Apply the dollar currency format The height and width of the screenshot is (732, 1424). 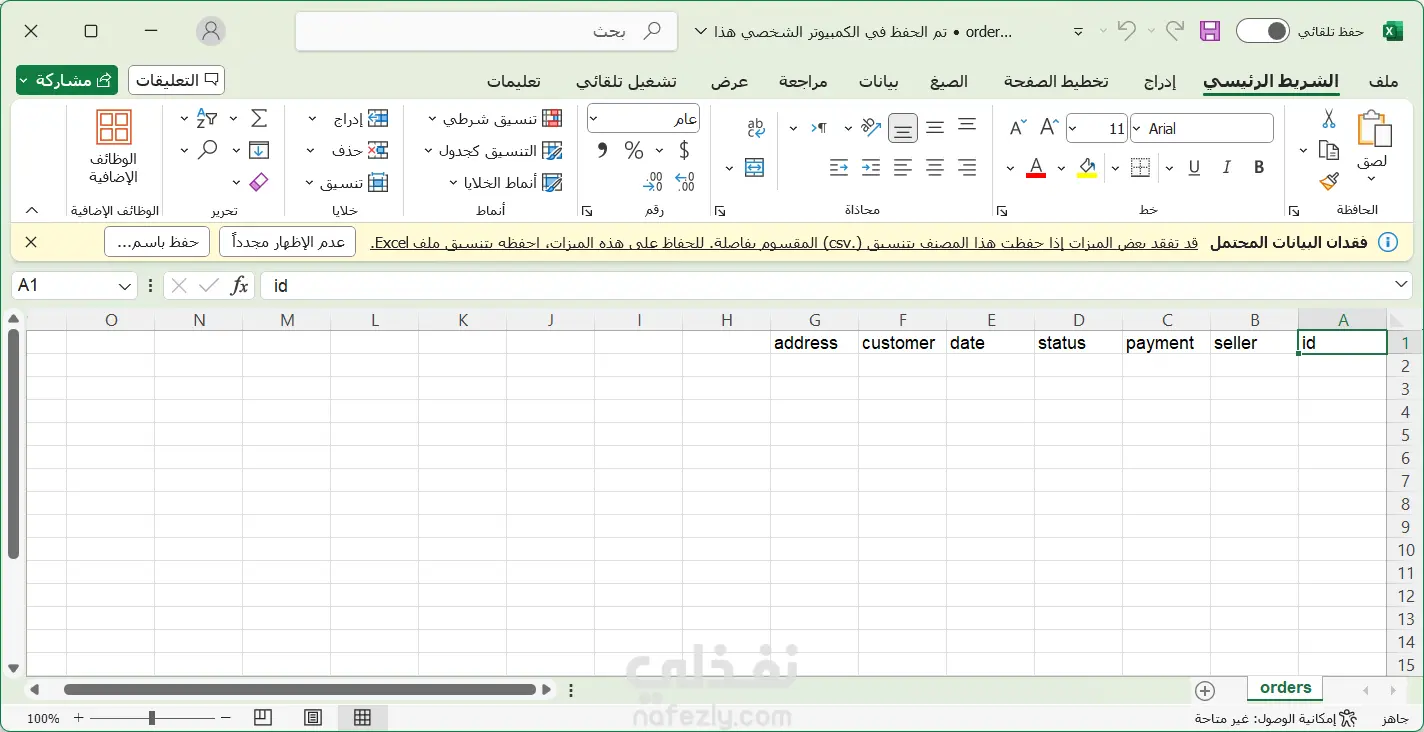684,151
